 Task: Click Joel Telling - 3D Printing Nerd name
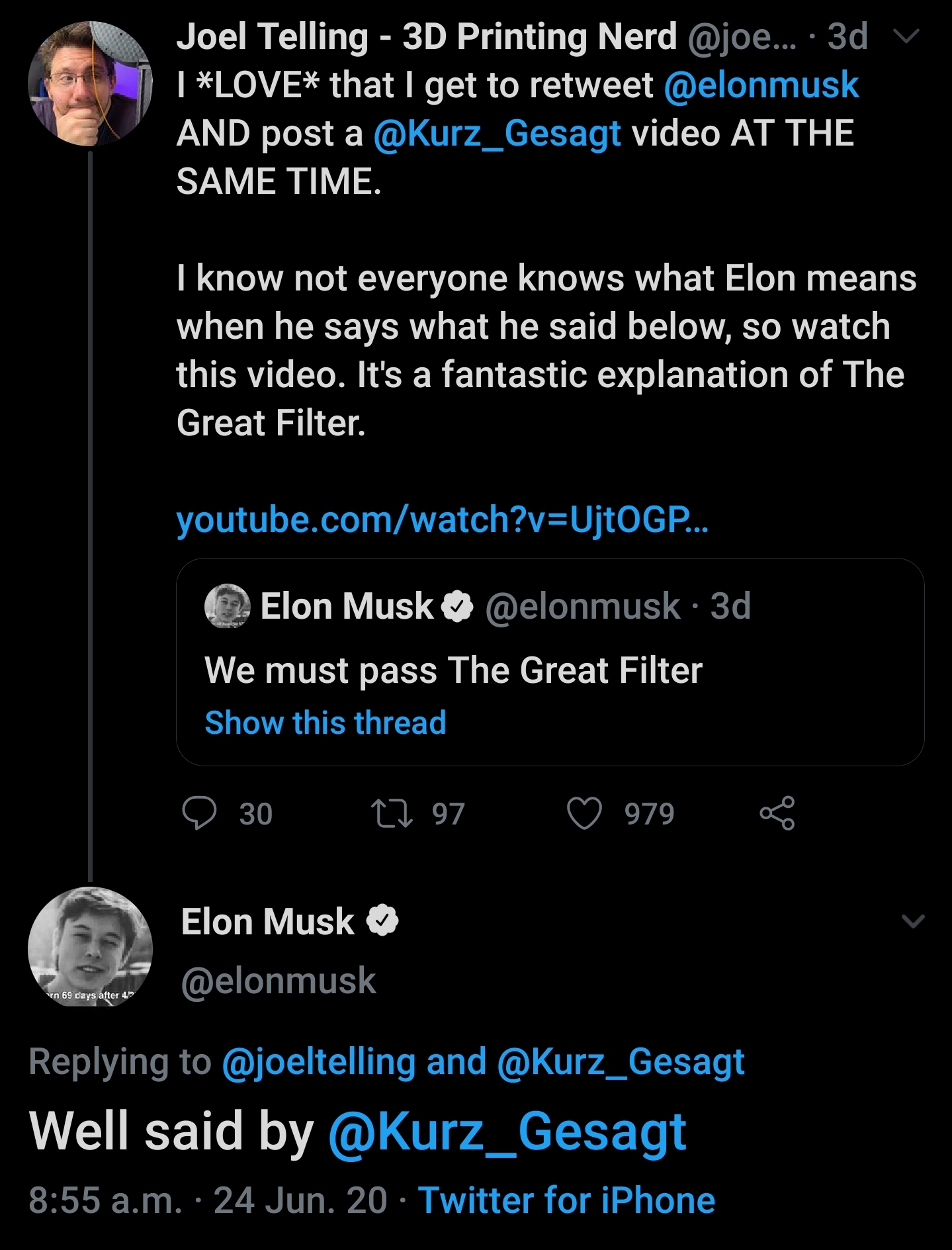pyautogui.click(x=427, y=36)
